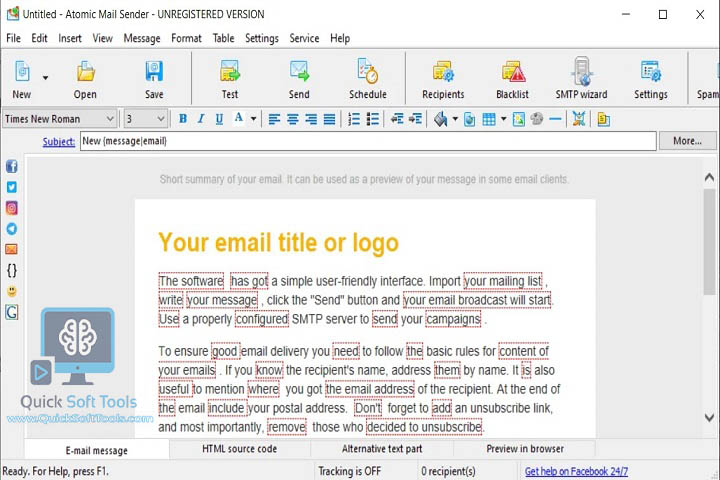Align text left
The height and width of the screenshot is (480, 720).
275,119
